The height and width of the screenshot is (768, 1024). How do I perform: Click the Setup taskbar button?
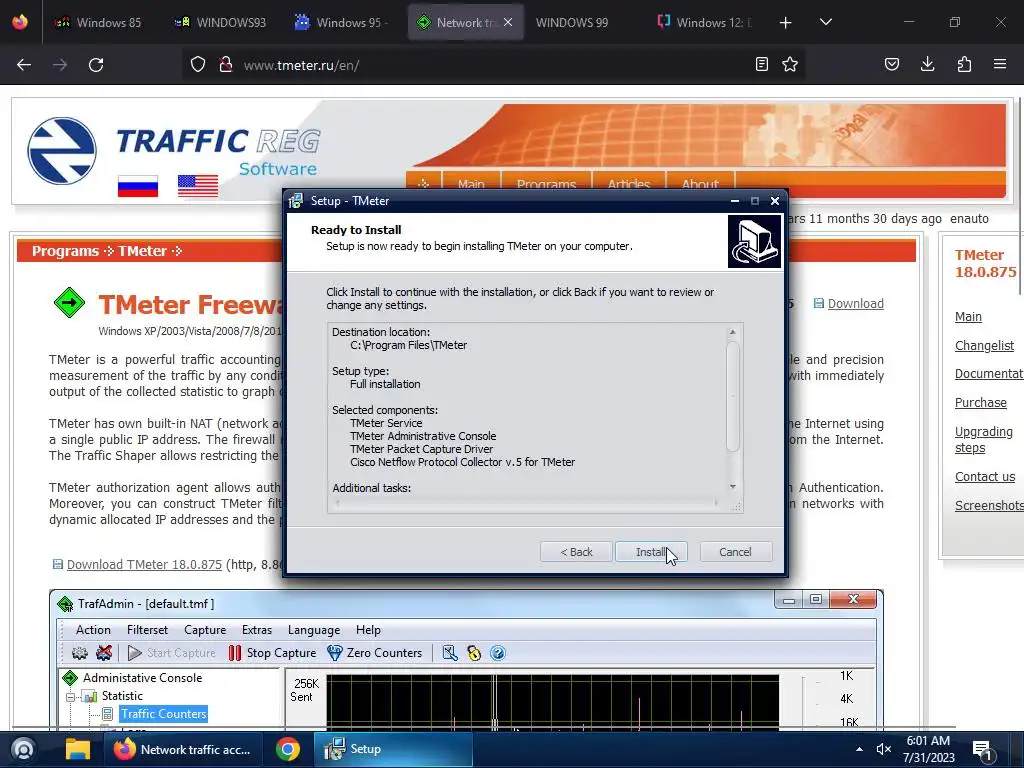tap(393, 749)
